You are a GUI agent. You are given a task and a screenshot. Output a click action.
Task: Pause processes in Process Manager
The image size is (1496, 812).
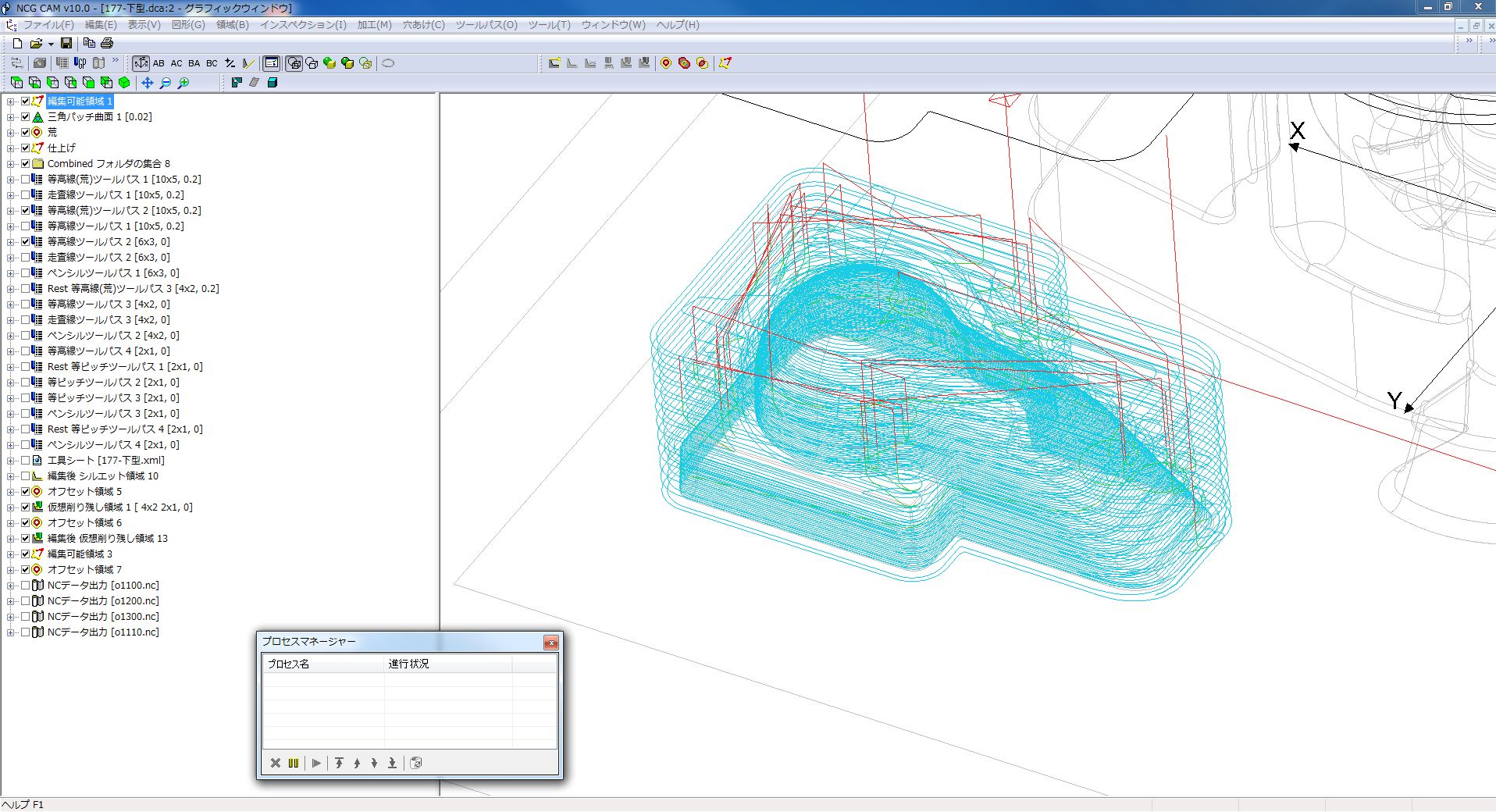[294, 763]
